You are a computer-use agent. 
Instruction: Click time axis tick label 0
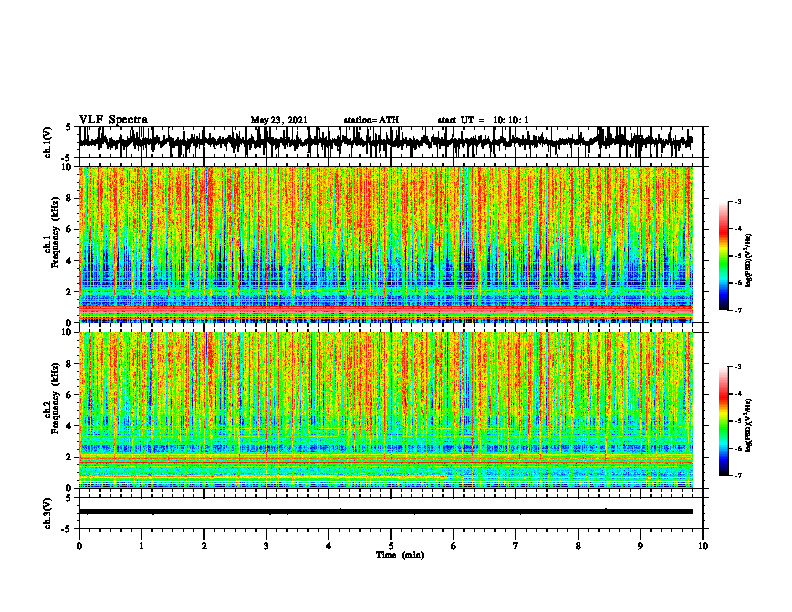79,546
